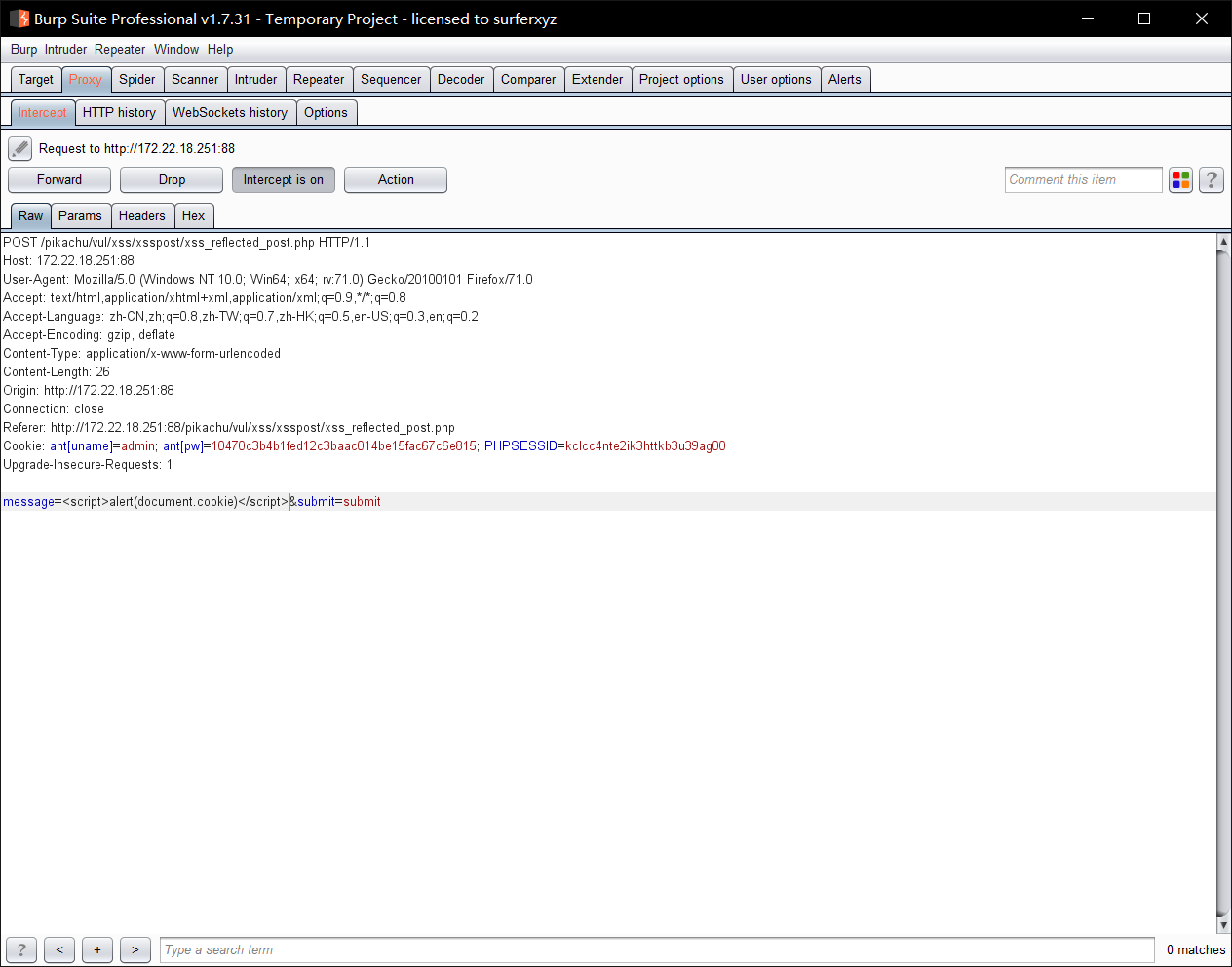The image size is (1232, 967).
Task: Open the Window menu
Action: click(x=176, y=49)
